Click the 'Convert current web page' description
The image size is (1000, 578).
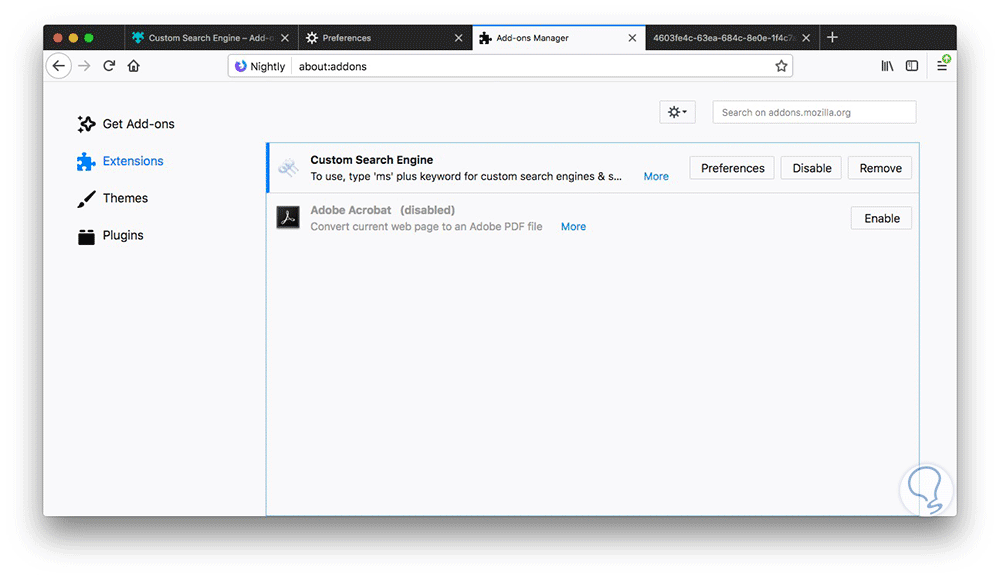[426, 226]
